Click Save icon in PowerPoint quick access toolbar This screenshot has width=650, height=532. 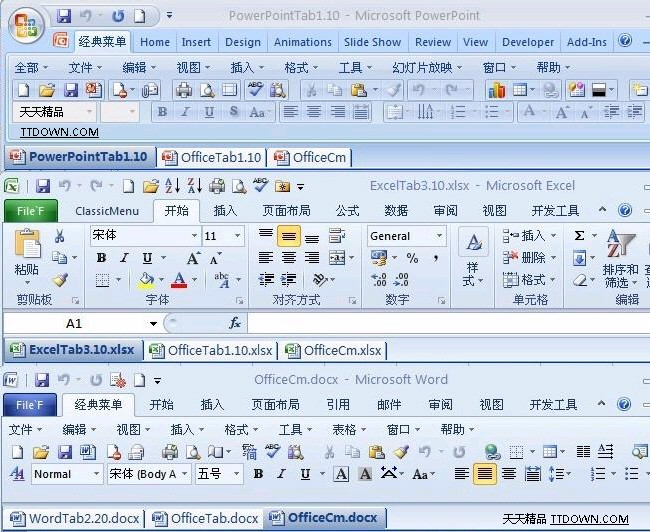pyautogui.click(x=64, y=16)
